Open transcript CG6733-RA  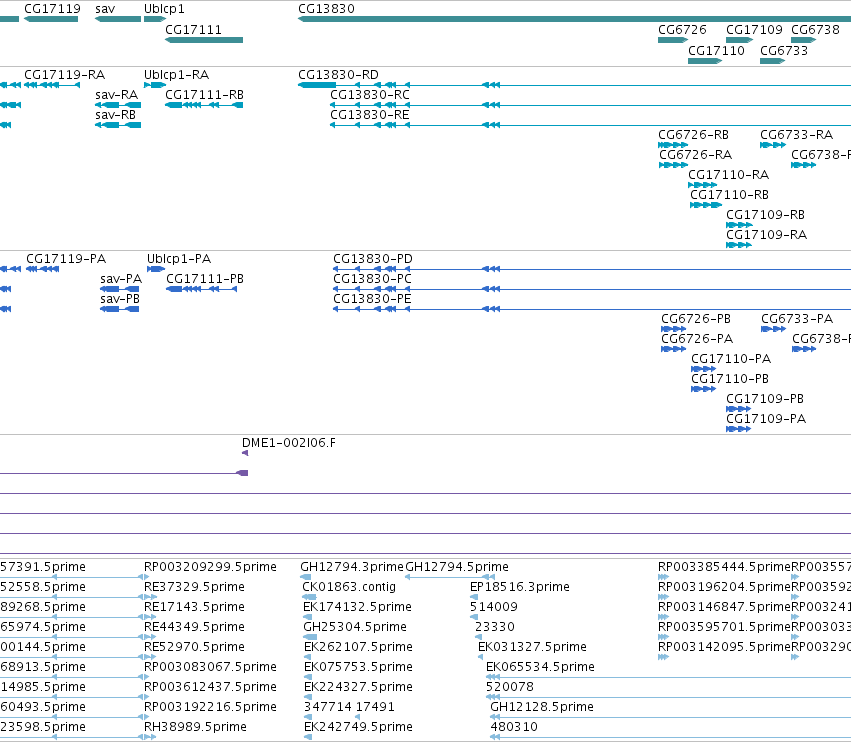[796, 135]
